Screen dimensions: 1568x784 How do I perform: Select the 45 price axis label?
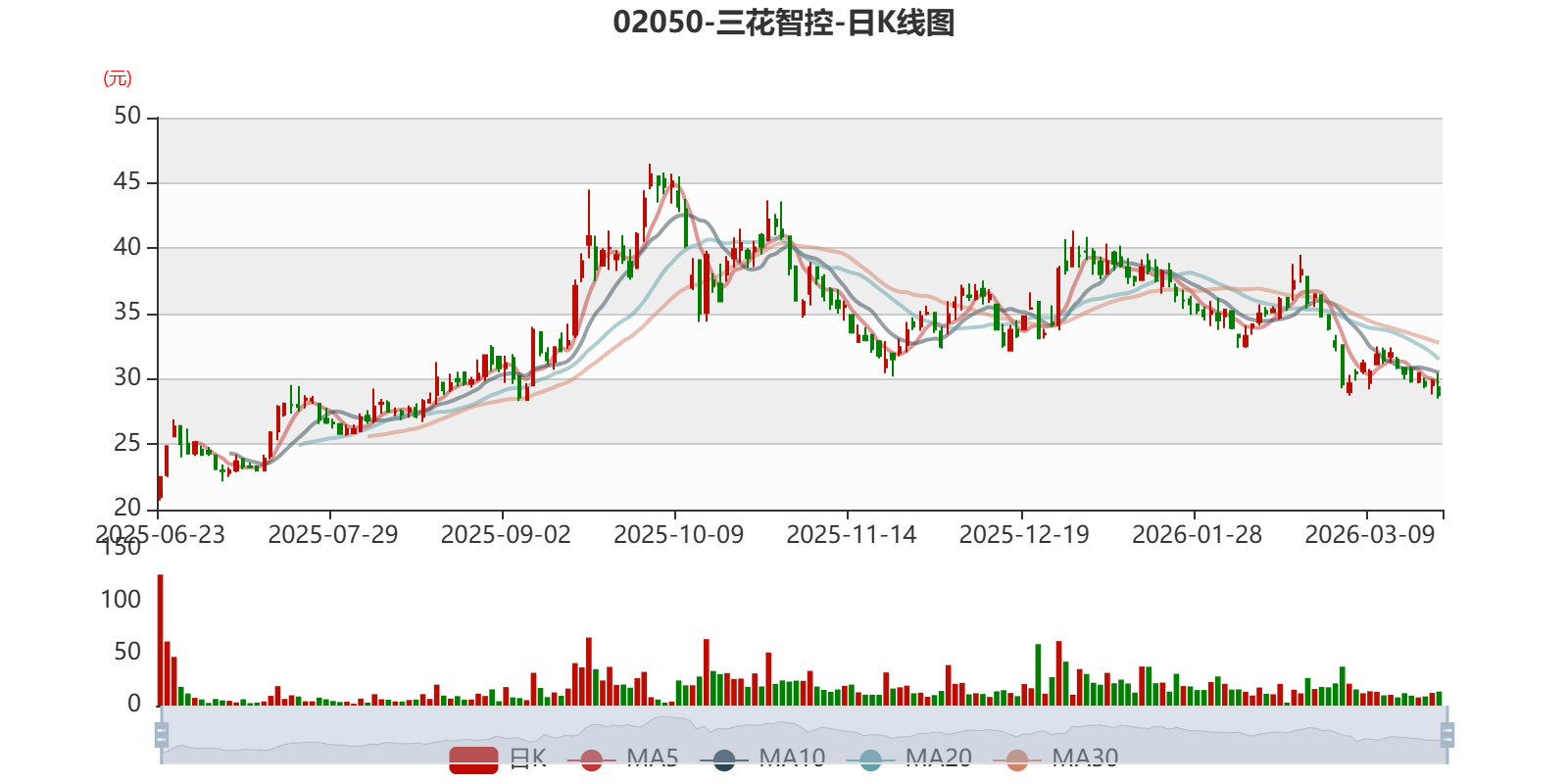127,181
